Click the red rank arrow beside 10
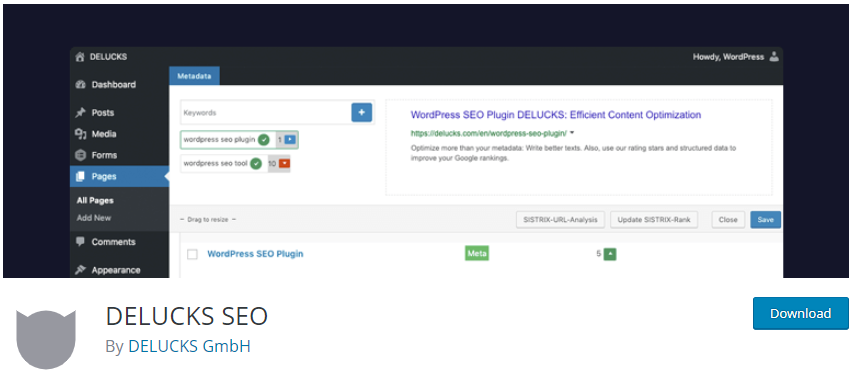 pos(285,164)
